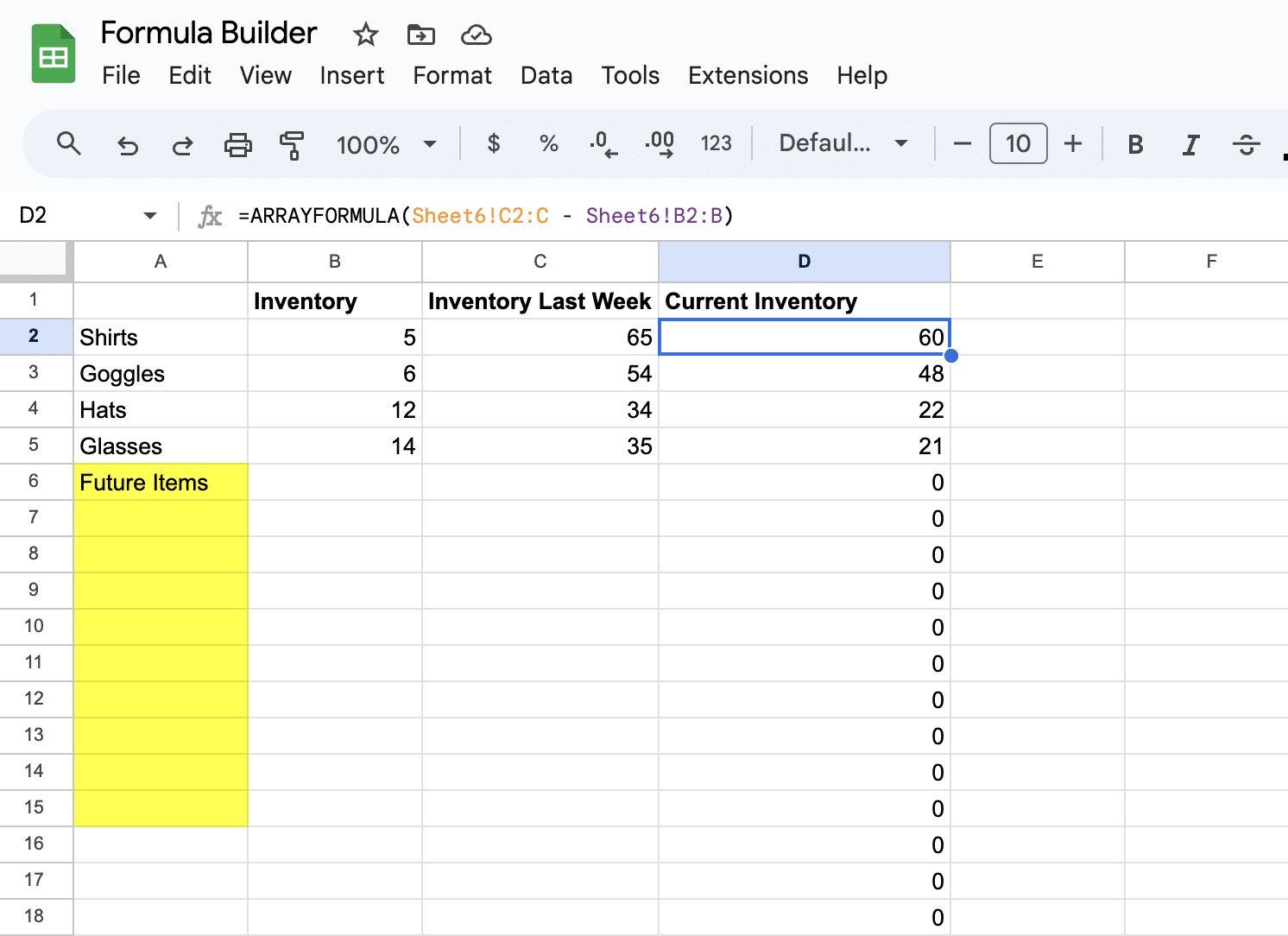Screen dimensions: 1288x936
Task: Click the increase font size button
Action: click(1073, 144)
